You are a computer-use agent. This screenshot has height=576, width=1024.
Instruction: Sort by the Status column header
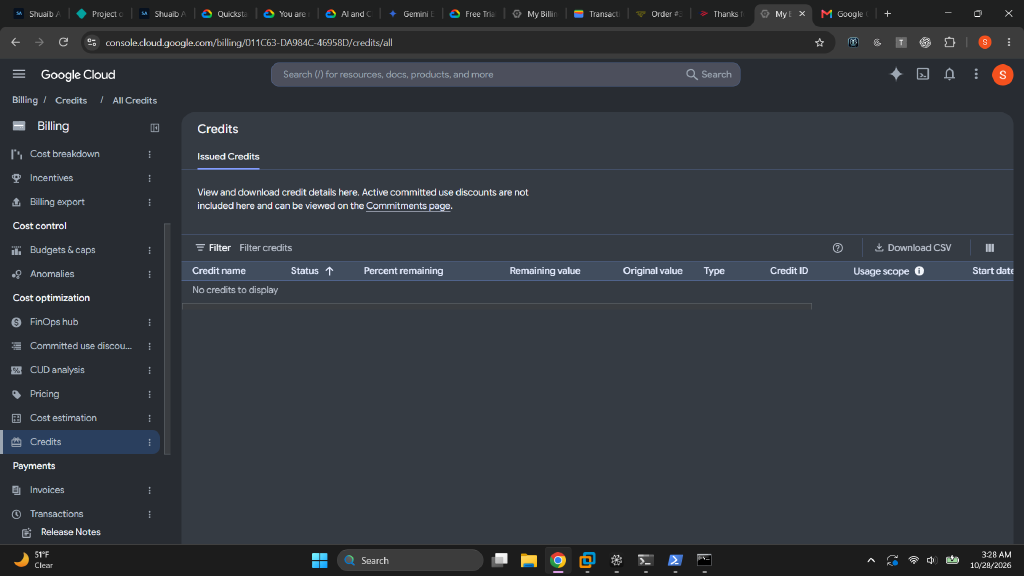(x=312, y=271)
